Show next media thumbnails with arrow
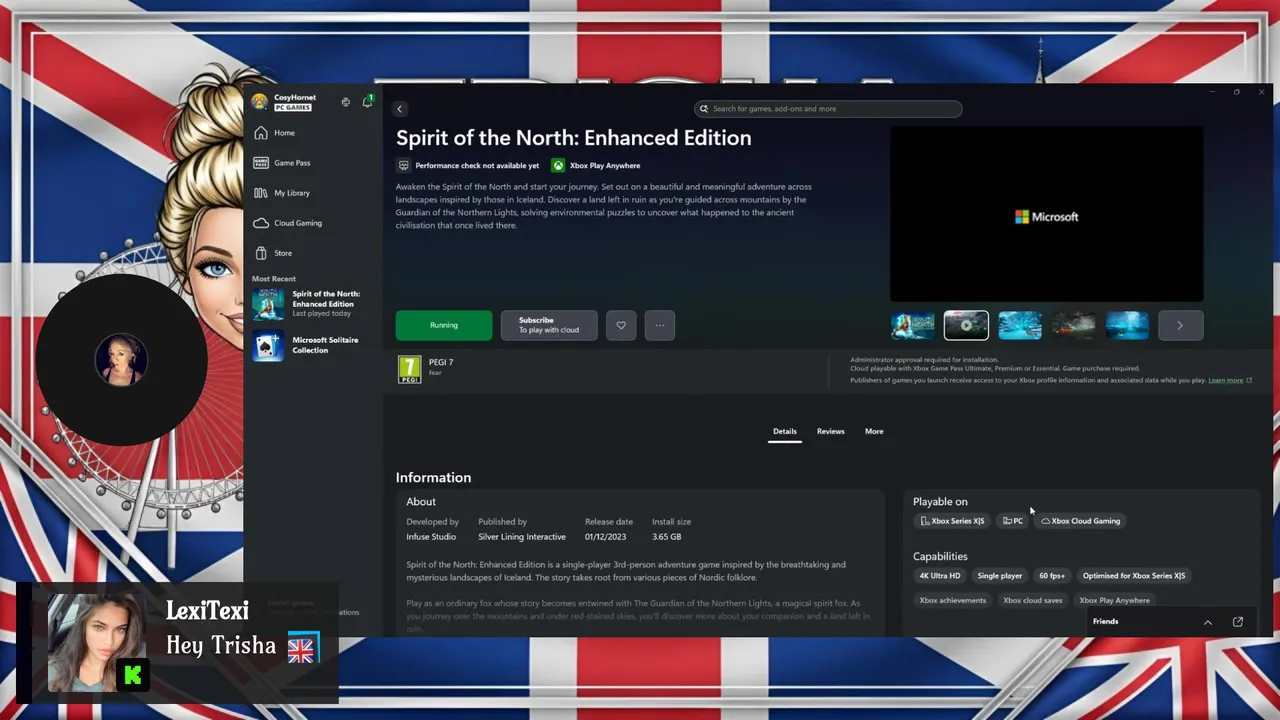The width and height of the screenshot is (1280, 720). (1181, 325)
